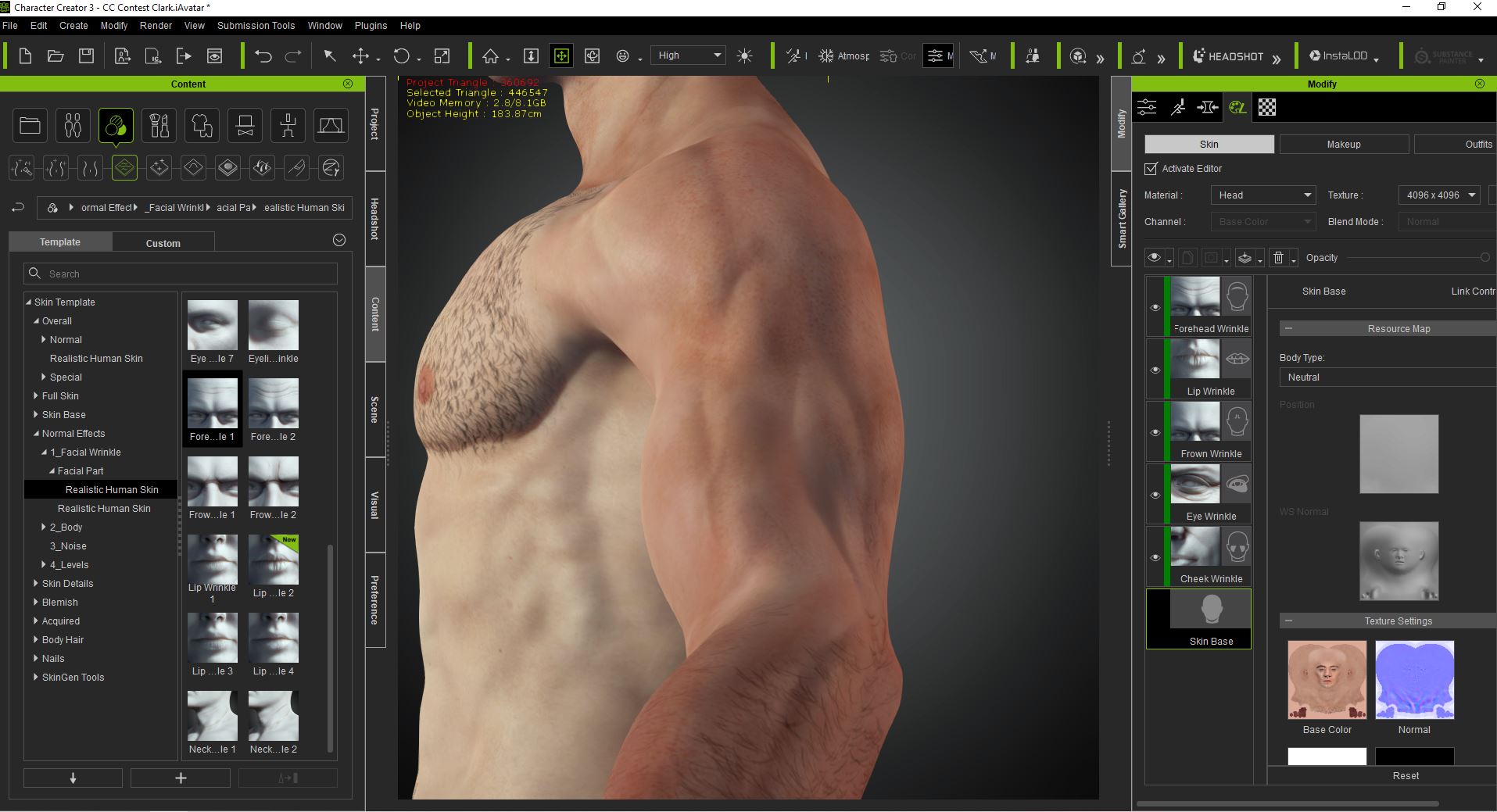
Task: Open Project folder icon in Content panel
Action: [30, 125]
